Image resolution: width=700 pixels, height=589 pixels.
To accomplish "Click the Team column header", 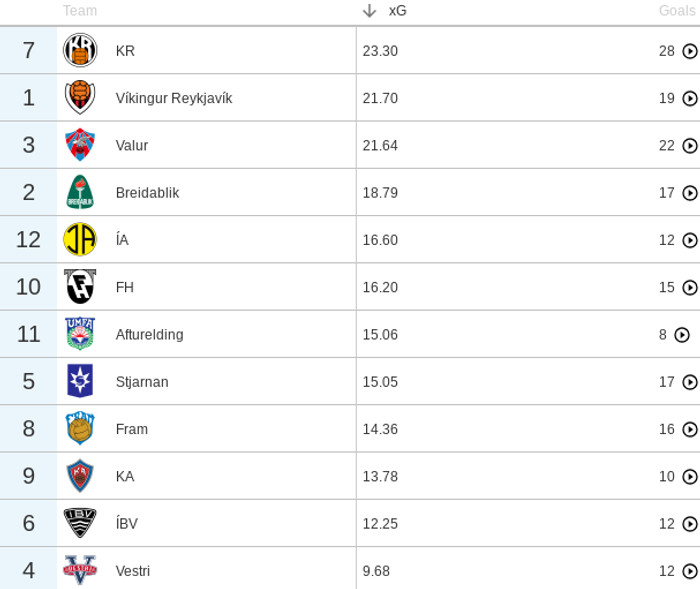I will coord(80,11).
